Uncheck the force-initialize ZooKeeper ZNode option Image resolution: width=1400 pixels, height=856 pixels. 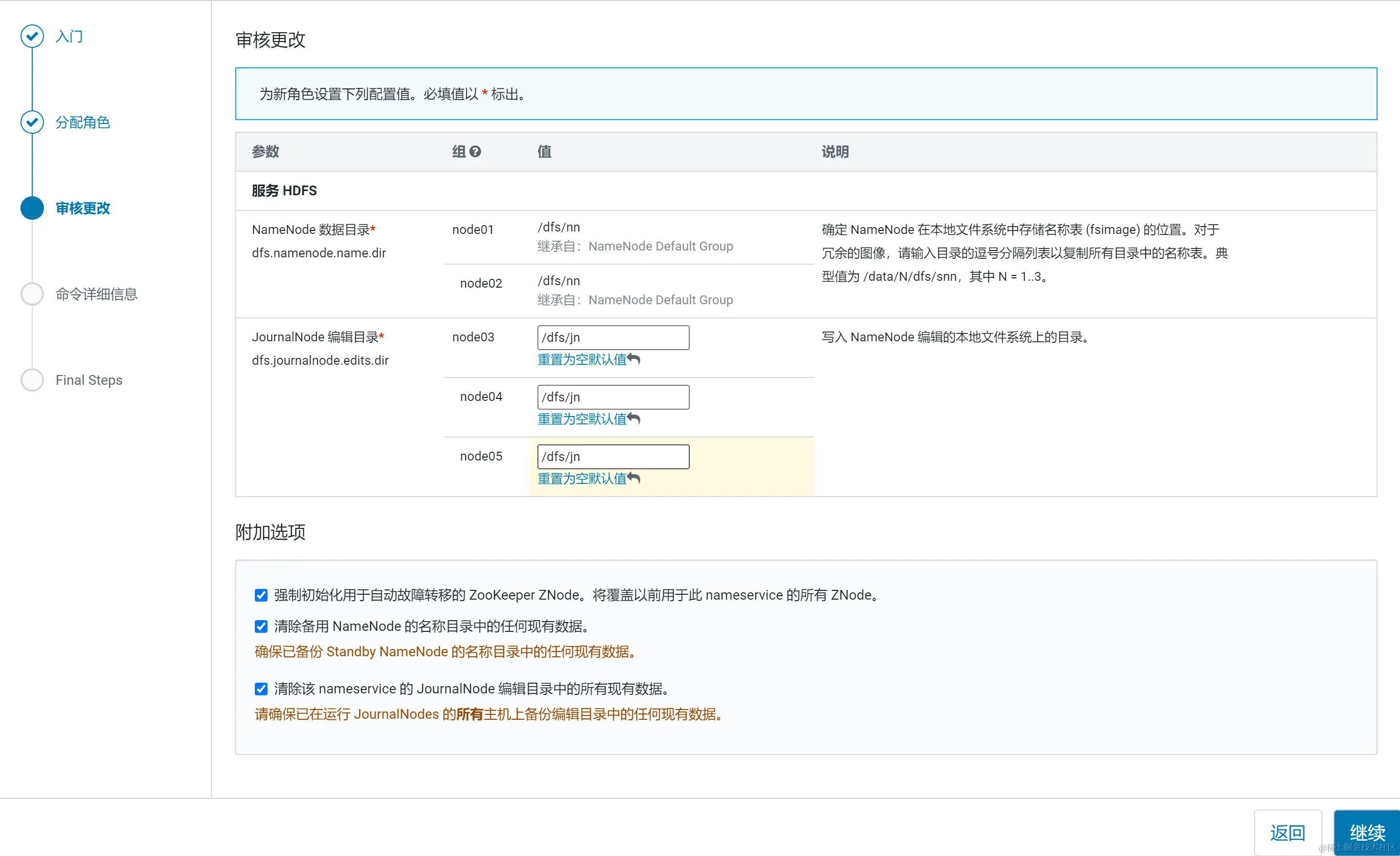click(261, 595)
